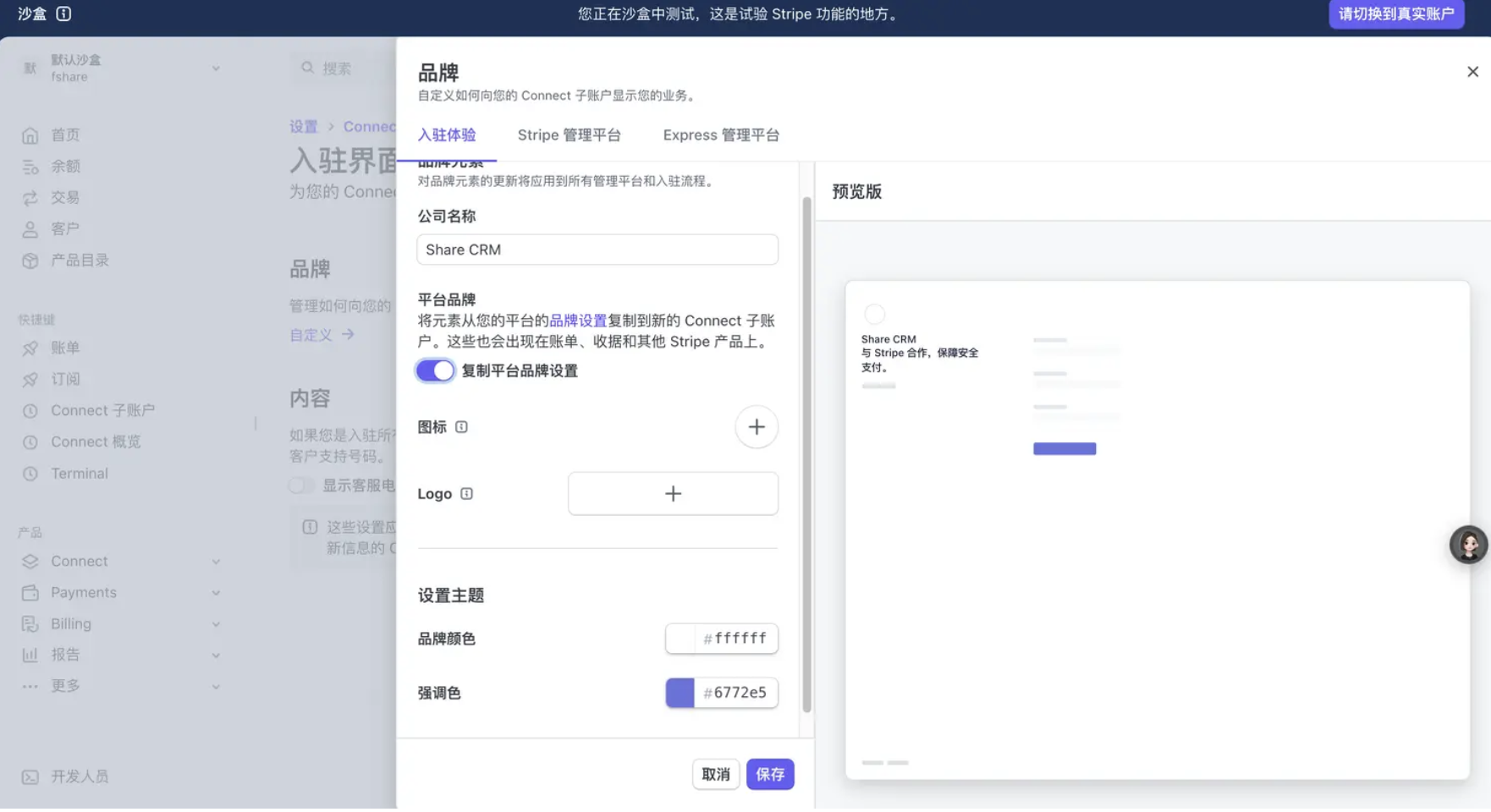Click the Payments wallet icon
1491x812 pixels.
point(30,593)
